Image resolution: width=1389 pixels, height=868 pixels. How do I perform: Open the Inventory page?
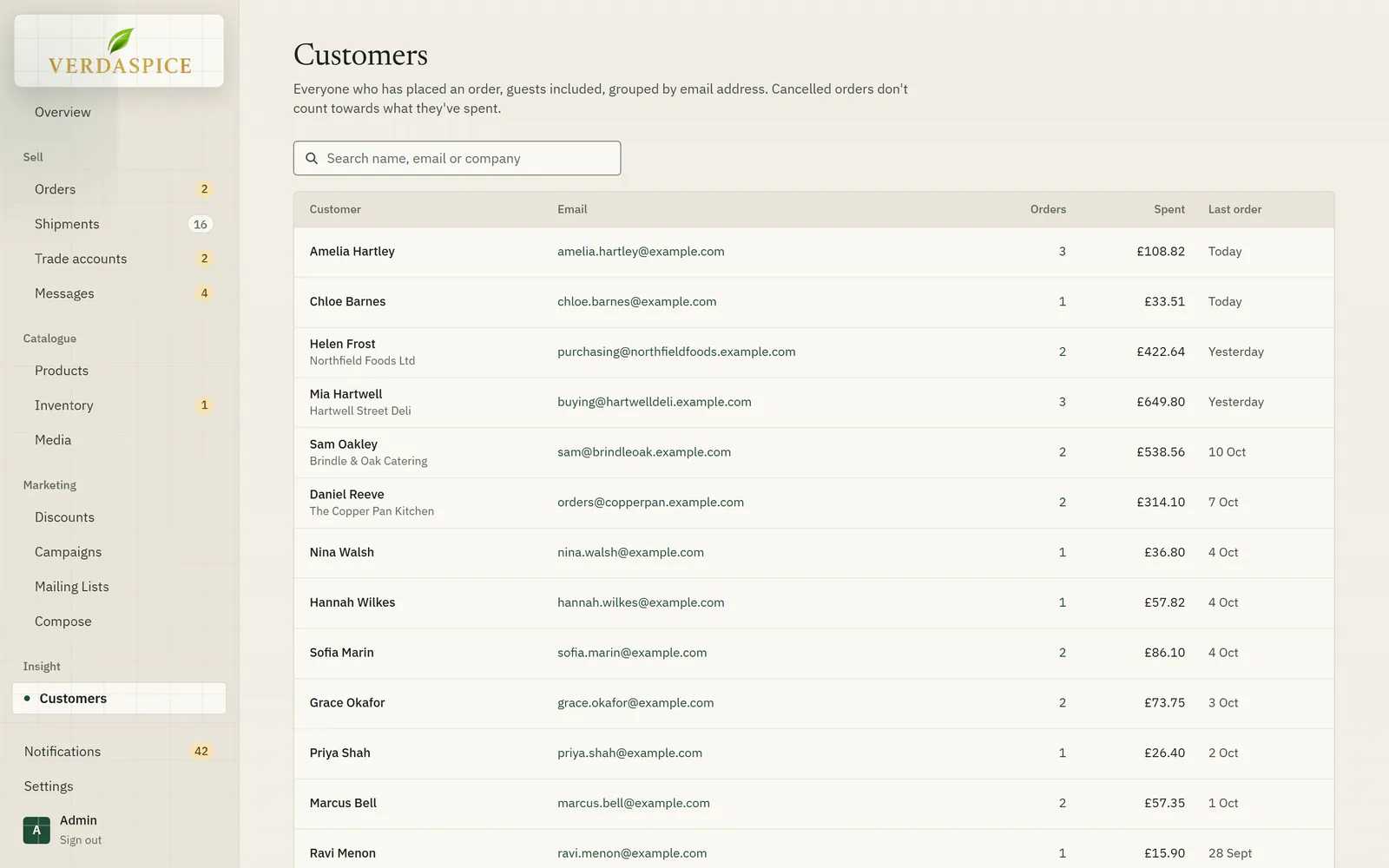119,405
